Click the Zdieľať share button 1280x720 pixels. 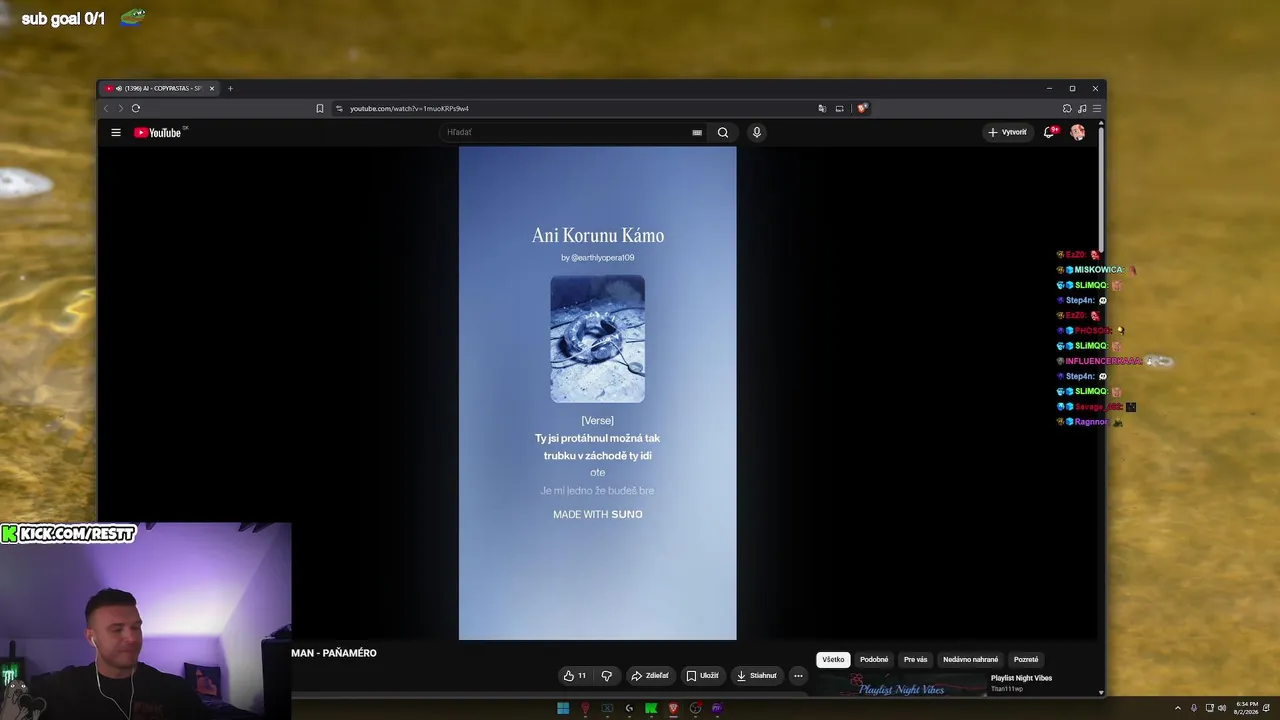649,676
